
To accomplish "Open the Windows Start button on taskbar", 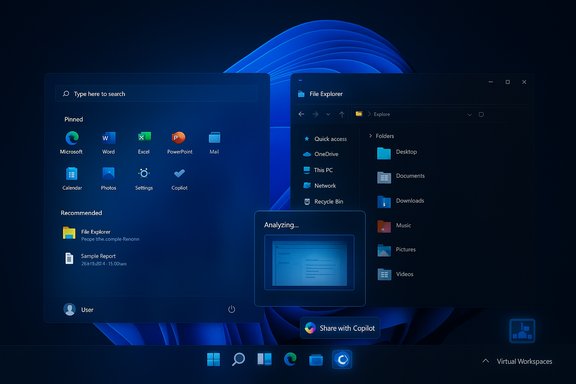I will tap(213, 359).
